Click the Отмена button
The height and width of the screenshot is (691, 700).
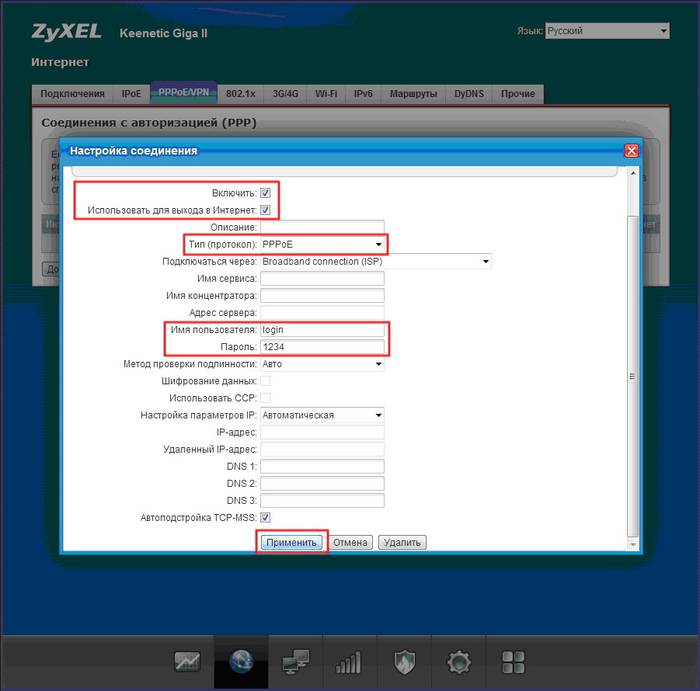coord(350,542)
